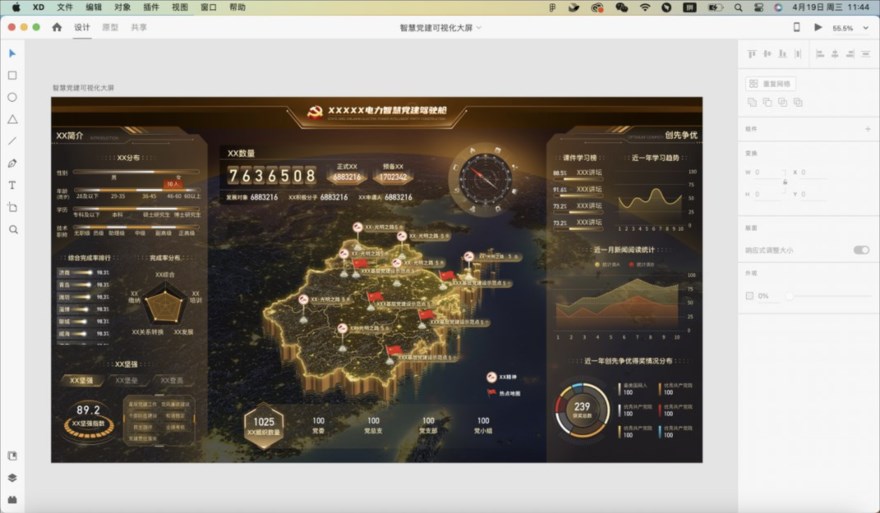Align selection to horizontal center
The width and height of the screenshot is (880, 513).
[x=835, y=54]
